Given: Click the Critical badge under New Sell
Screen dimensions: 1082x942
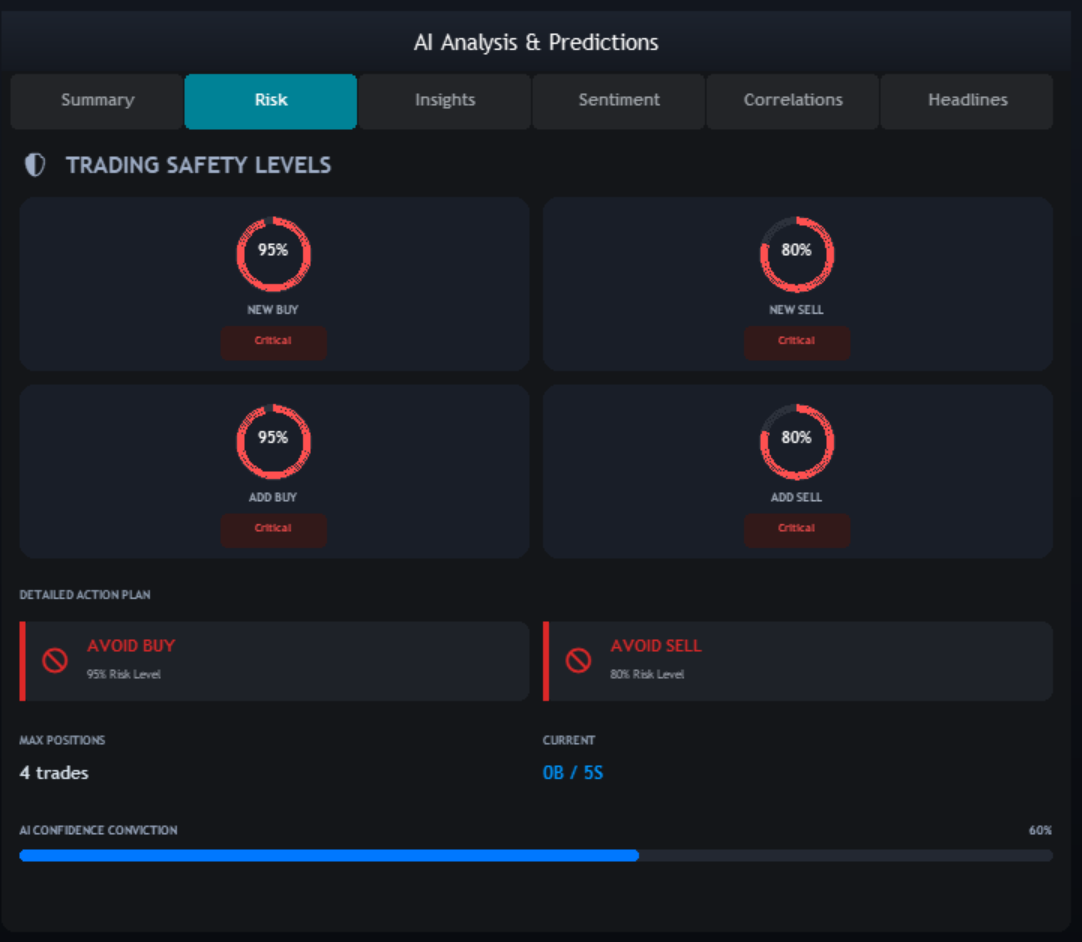Looking at the screenshot, I should coord(796,342).
